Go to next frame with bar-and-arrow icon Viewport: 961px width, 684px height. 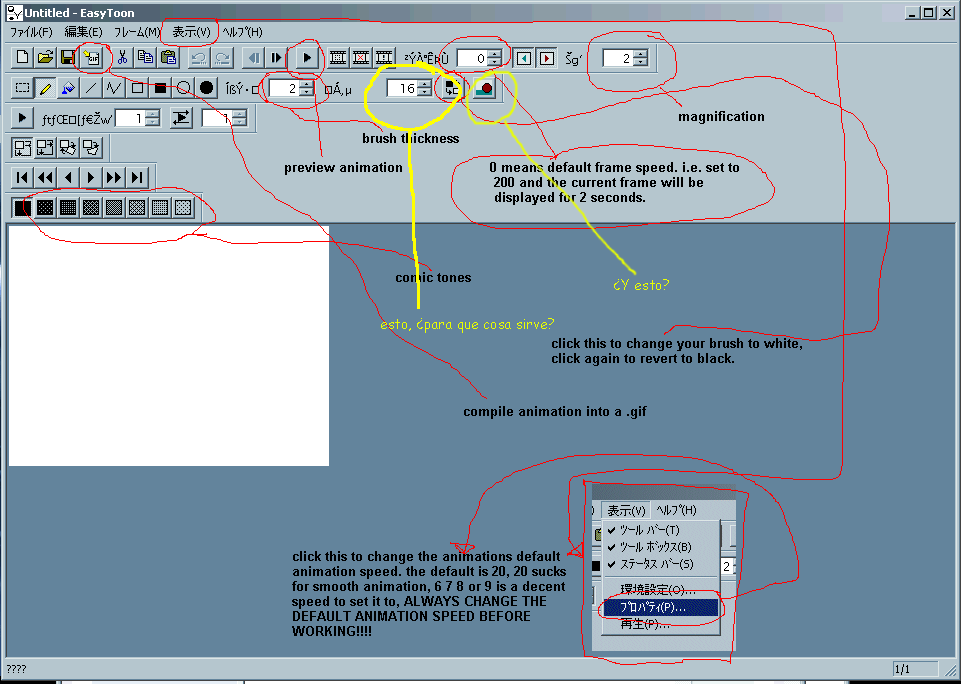(276, 58)
